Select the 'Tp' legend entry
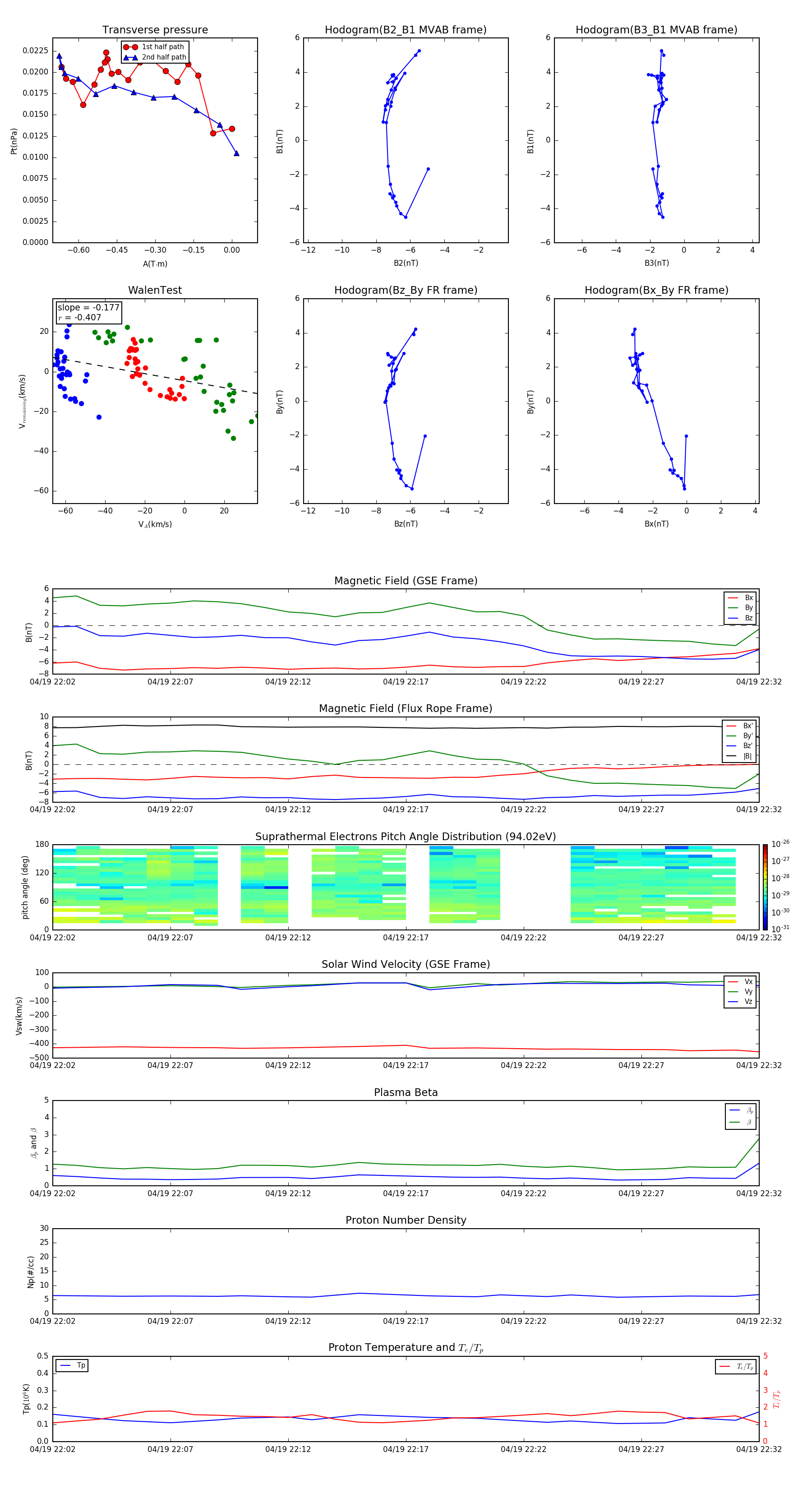This screenshot has height=1489, width=812. click(72, 1365)
